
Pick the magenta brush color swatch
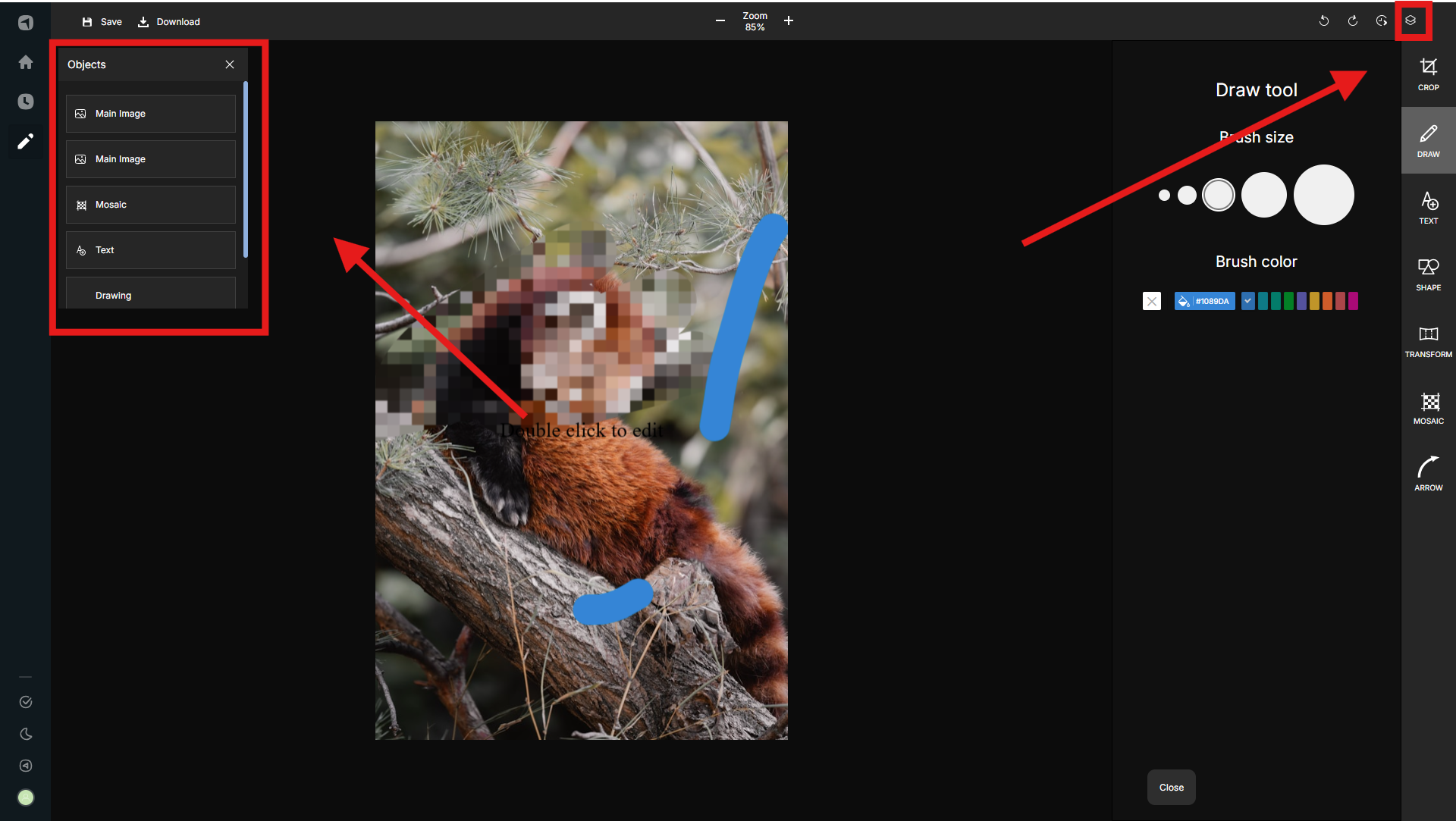tap(1353, 301)
